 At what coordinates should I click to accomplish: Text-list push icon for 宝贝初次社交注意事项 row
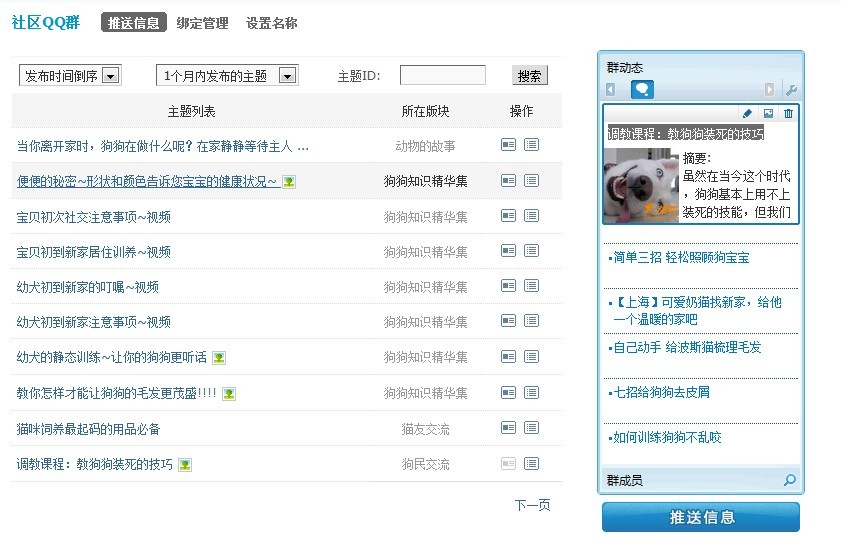[532, 216]
